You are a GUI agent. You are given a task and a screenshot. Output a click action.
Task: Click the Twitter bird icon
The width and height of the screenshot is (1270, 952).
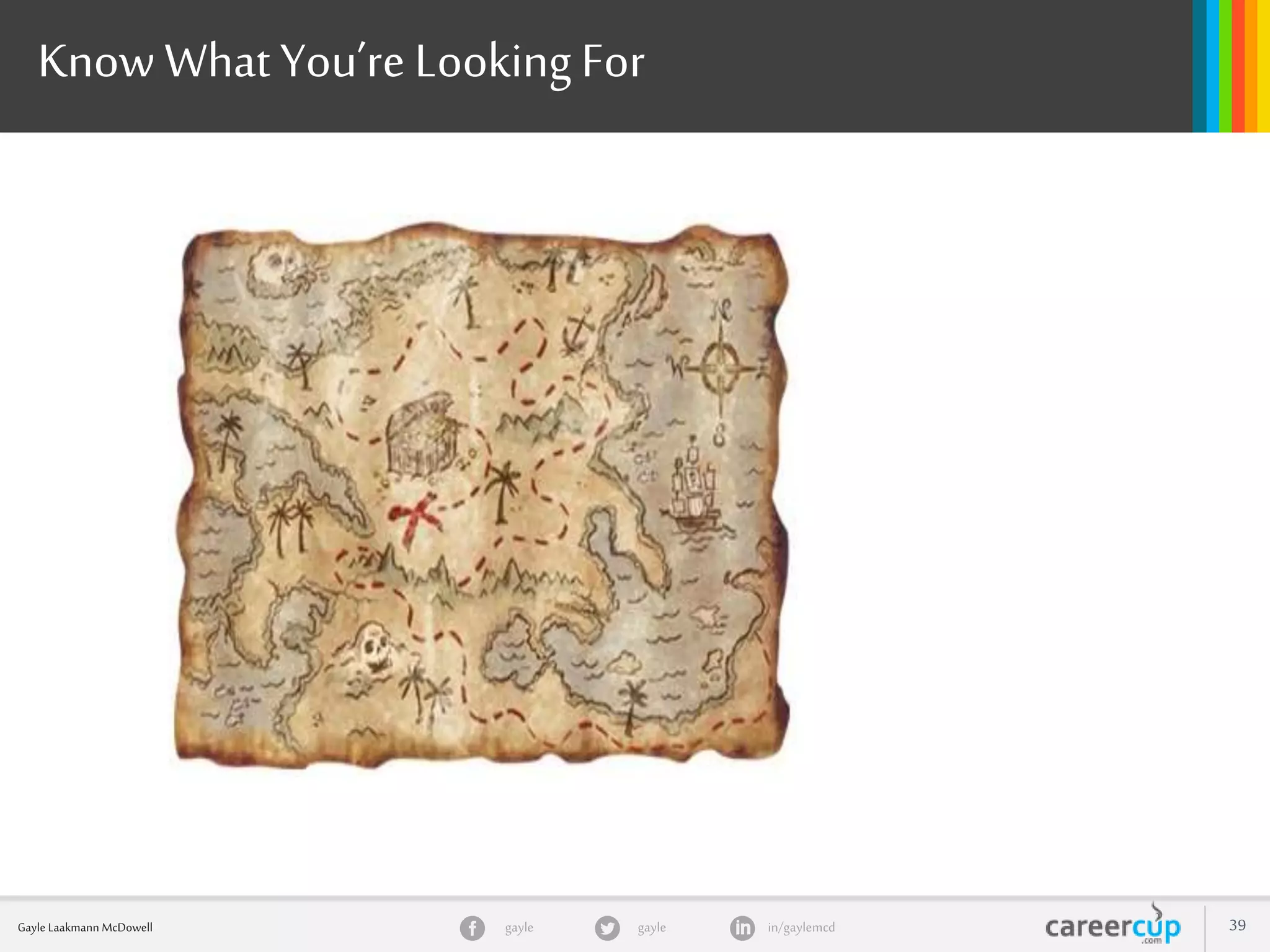(x=607, y=928)
